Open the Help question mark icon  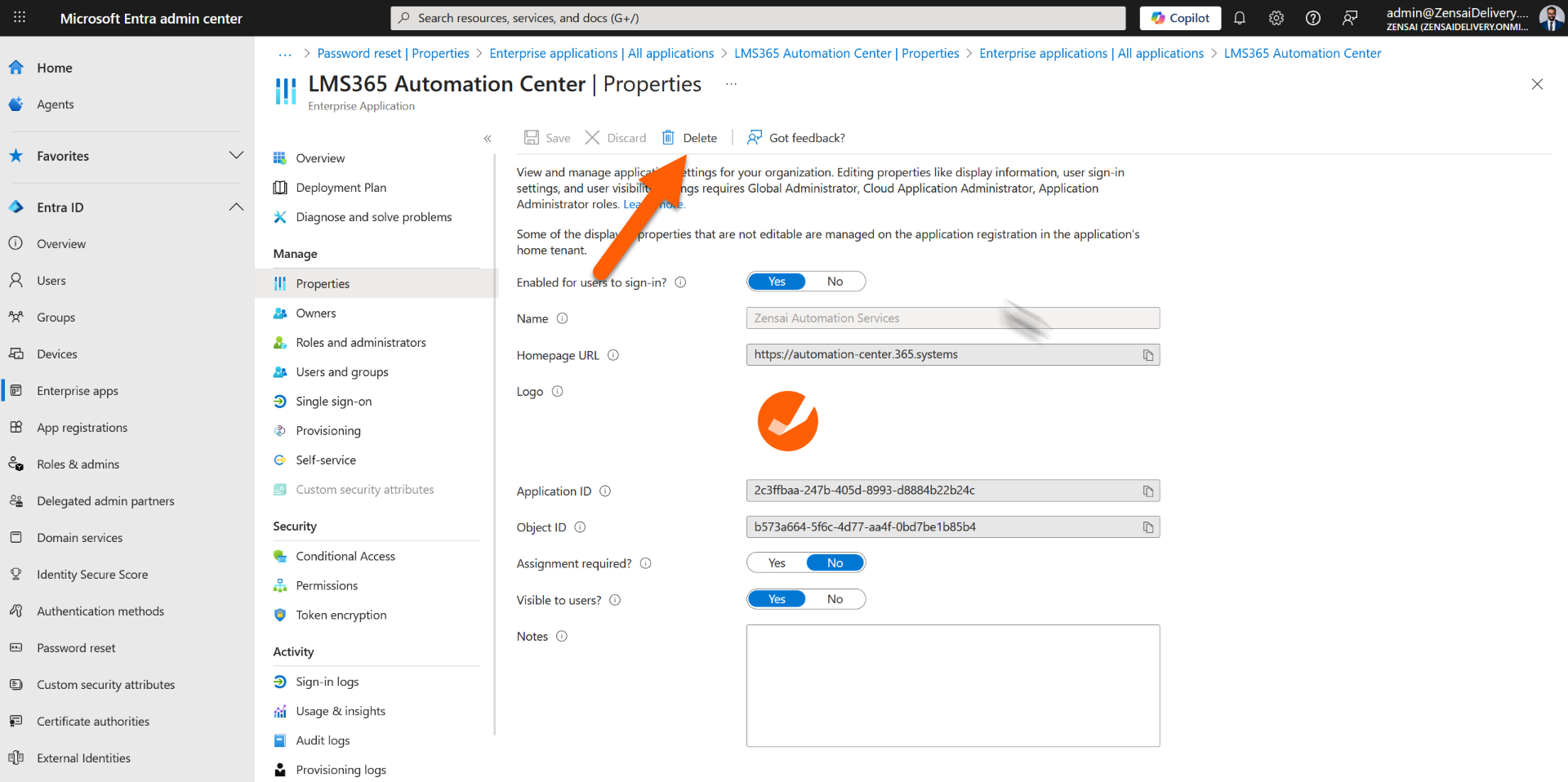click(x=1312, y=18)
